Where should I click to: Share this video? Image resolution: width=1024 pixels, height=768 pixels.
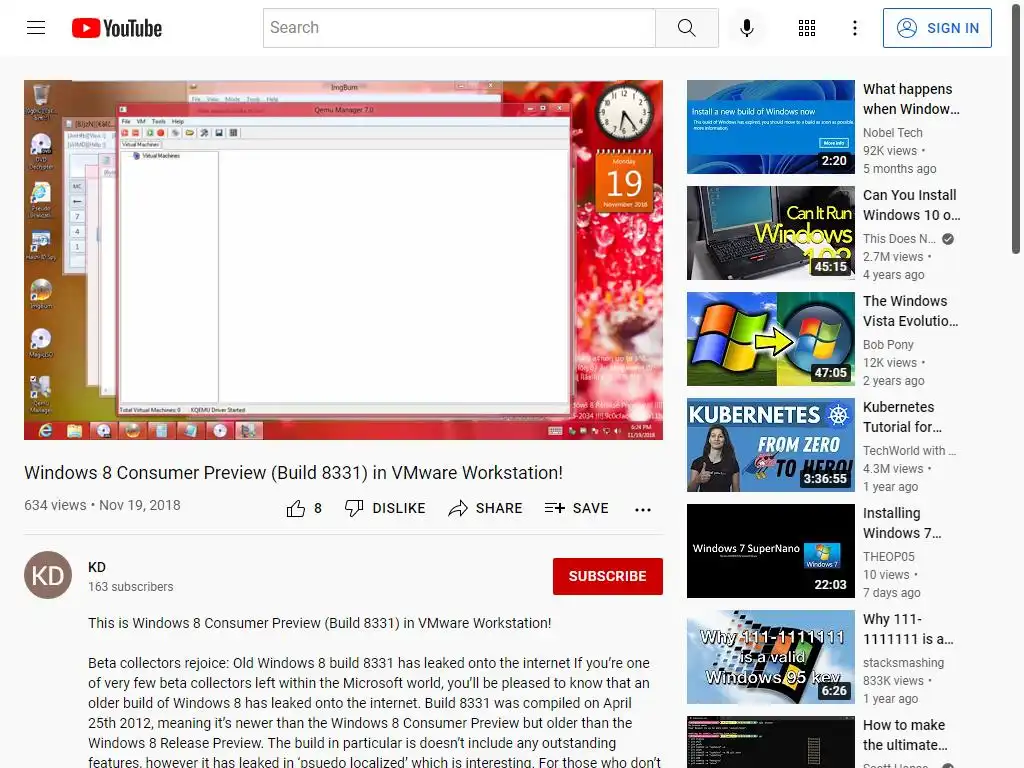(x=485, y=508)
